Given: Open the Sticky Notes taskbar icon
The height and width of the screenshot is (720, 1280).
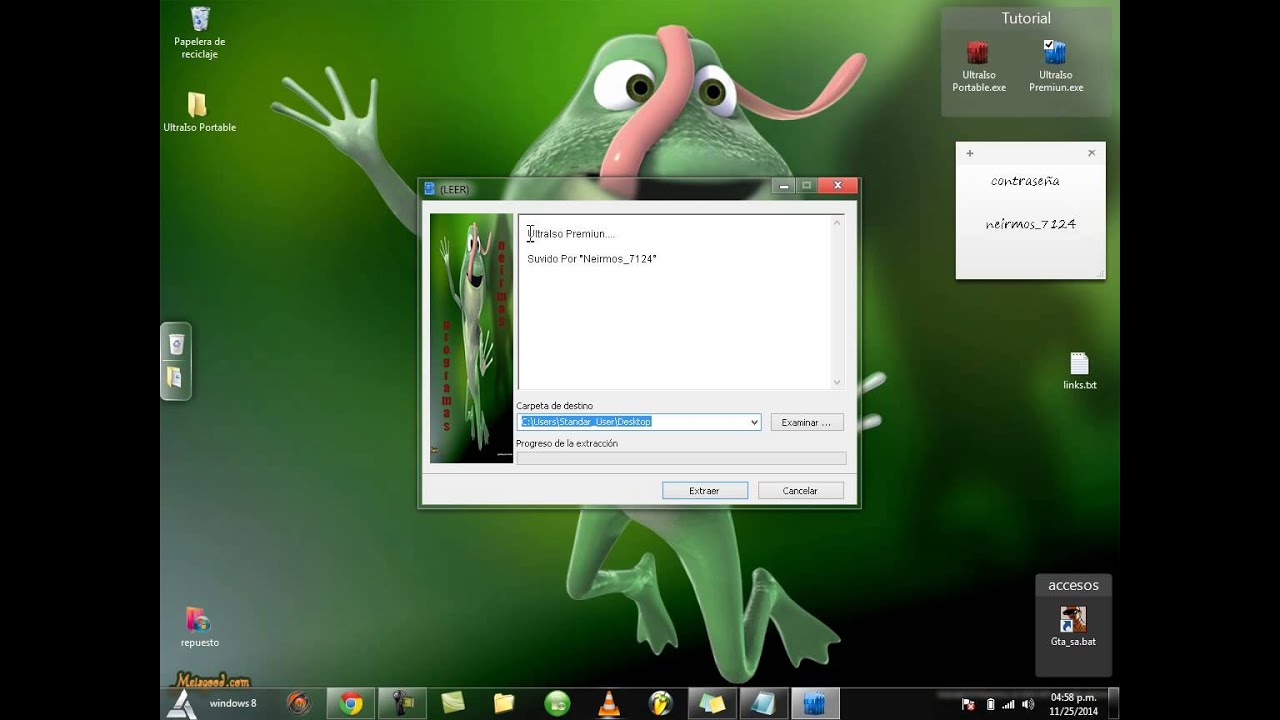Looking at the screenshot, I should pyautogui.click(x=712, y=703).
